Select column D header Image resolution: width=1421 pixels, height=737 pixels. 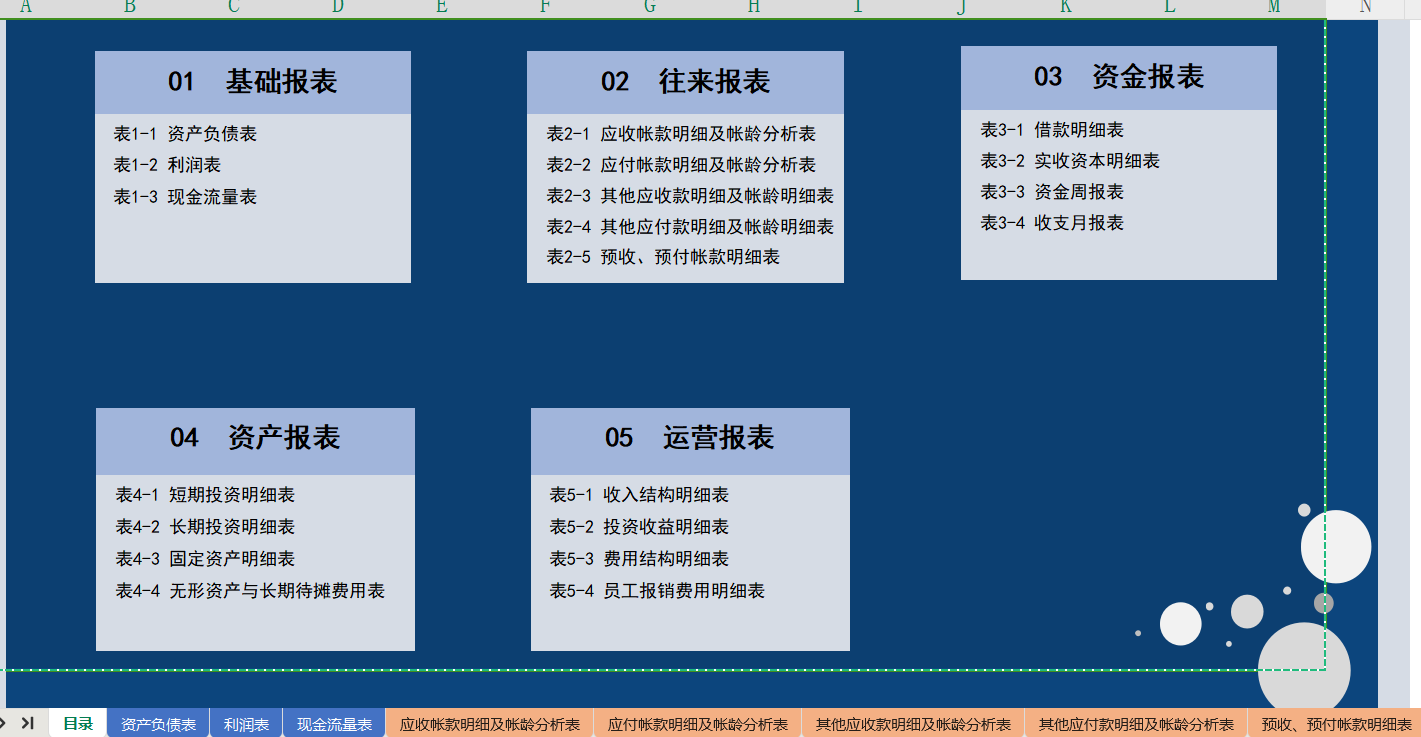(x=338, y=8)
